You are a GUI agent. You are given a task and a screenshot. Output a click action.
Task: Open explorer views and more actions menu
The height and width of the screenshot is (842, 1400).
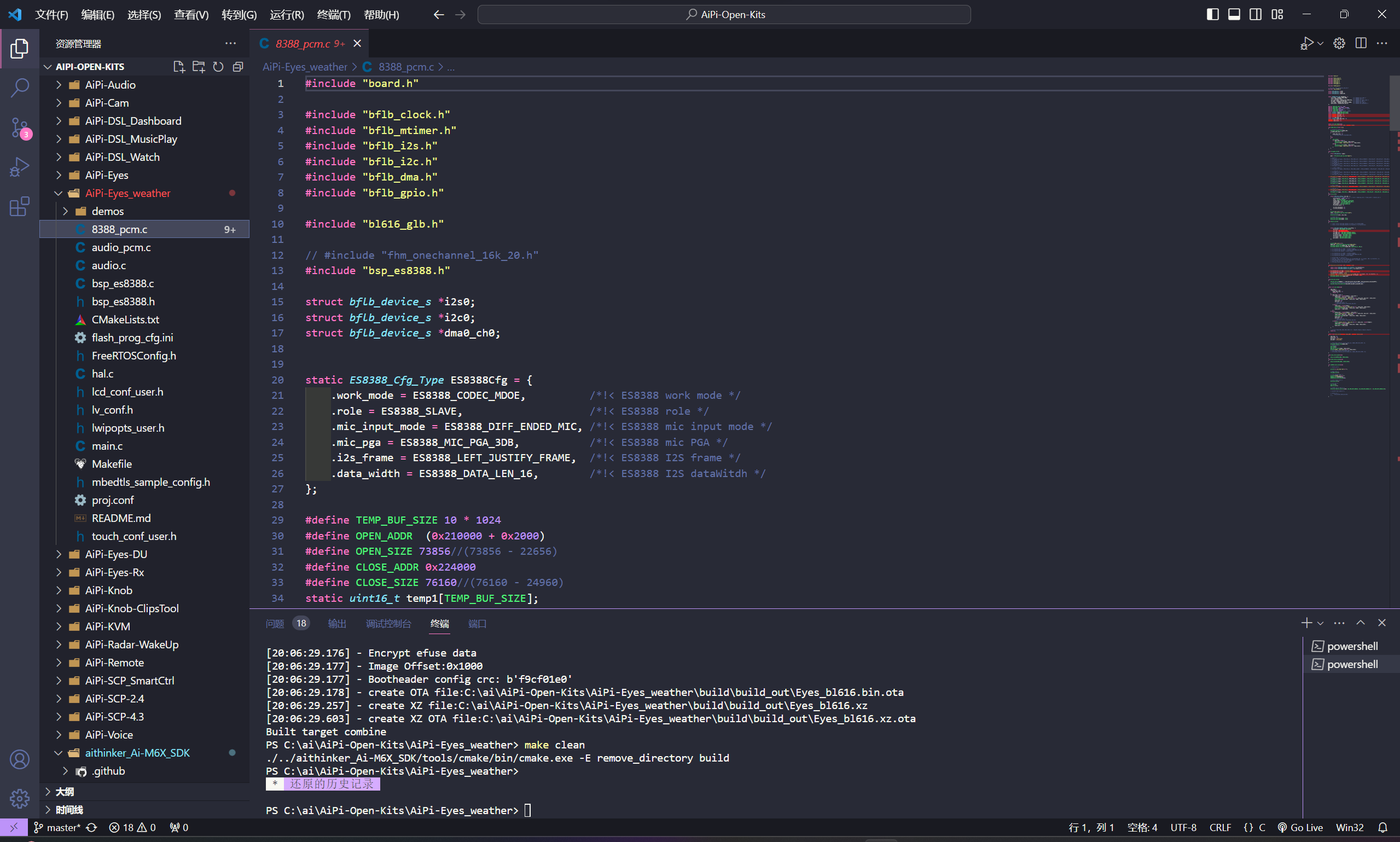[230, 44]
